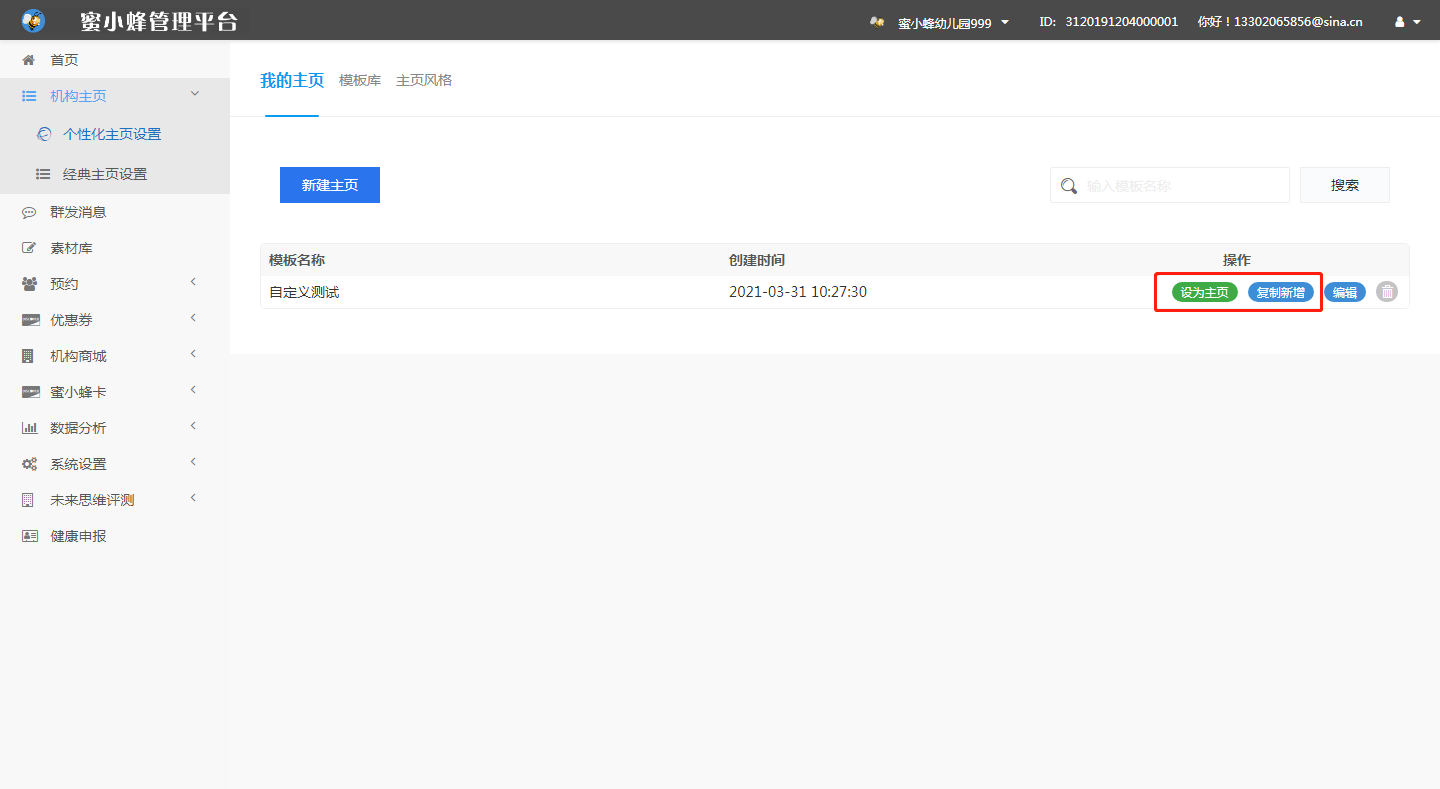This screenshot has height=789, width=1440.
Task: Click the edit icon beside 素材库
Action: 29,248
